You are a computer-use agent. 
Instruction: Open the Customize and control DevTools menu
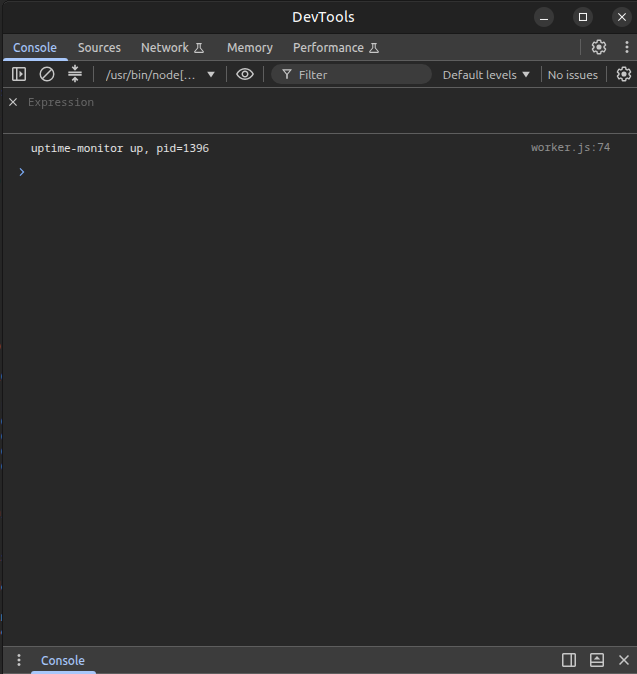coord(627,47)
